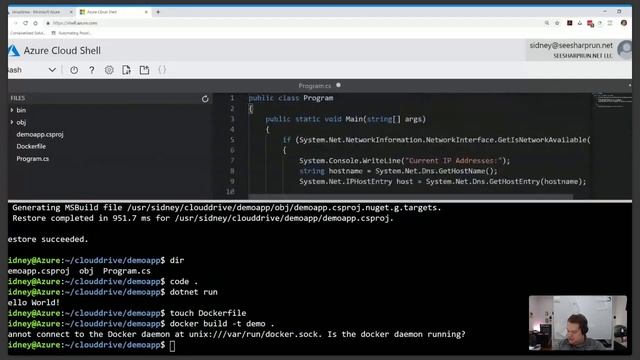Close the Azure Cloud Shell browser tab

[146, 12]
